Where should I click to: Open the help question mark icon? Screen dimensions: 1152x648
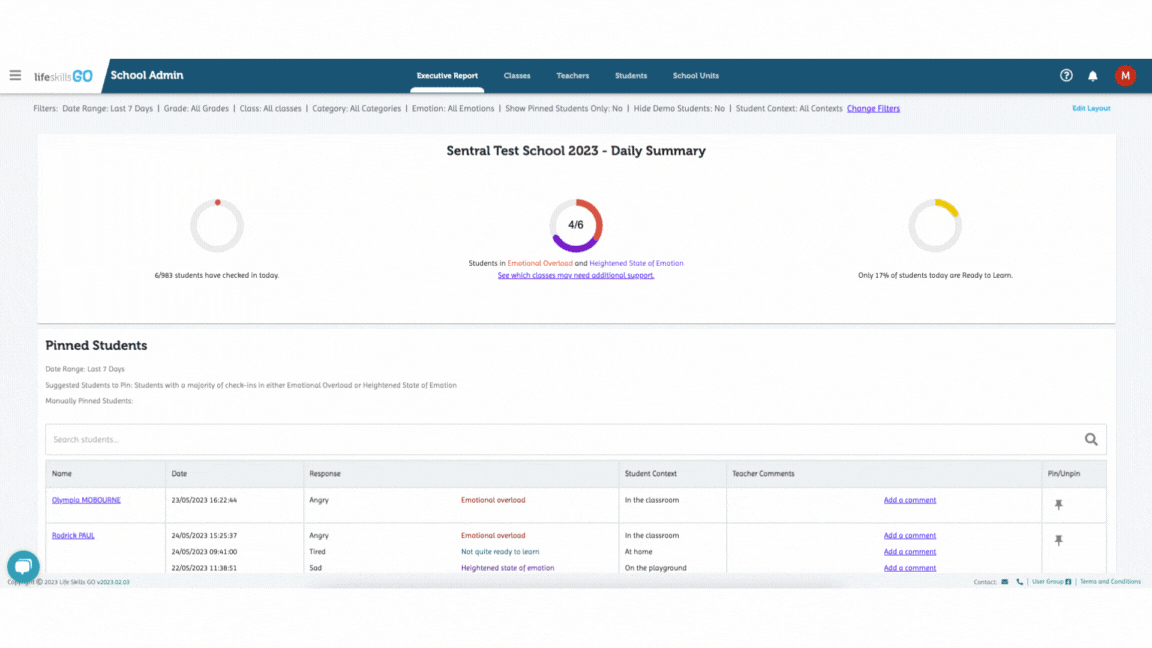tap(1066, 76)
